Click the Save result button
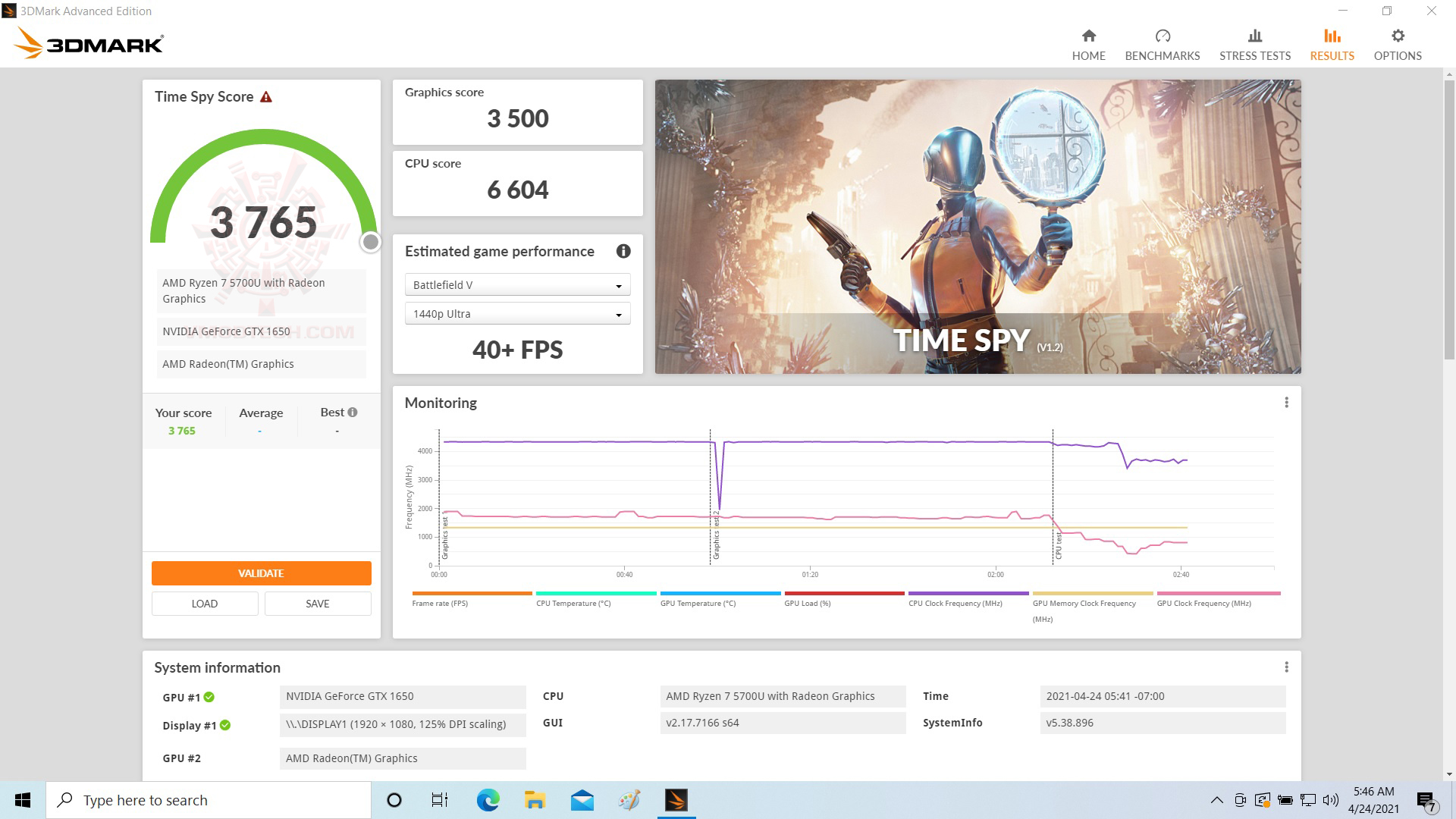The width and height of the screenshot is (1456, 819). coord(317,604)
